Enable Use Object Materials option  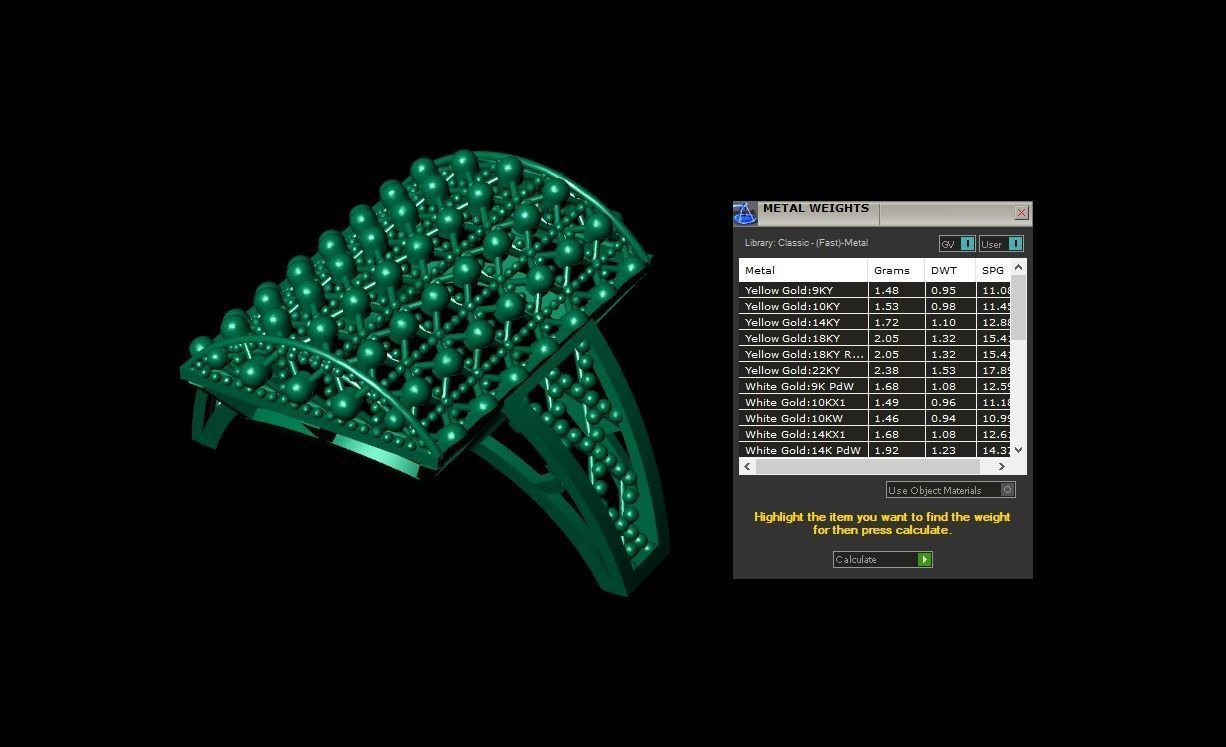[951, 490]
